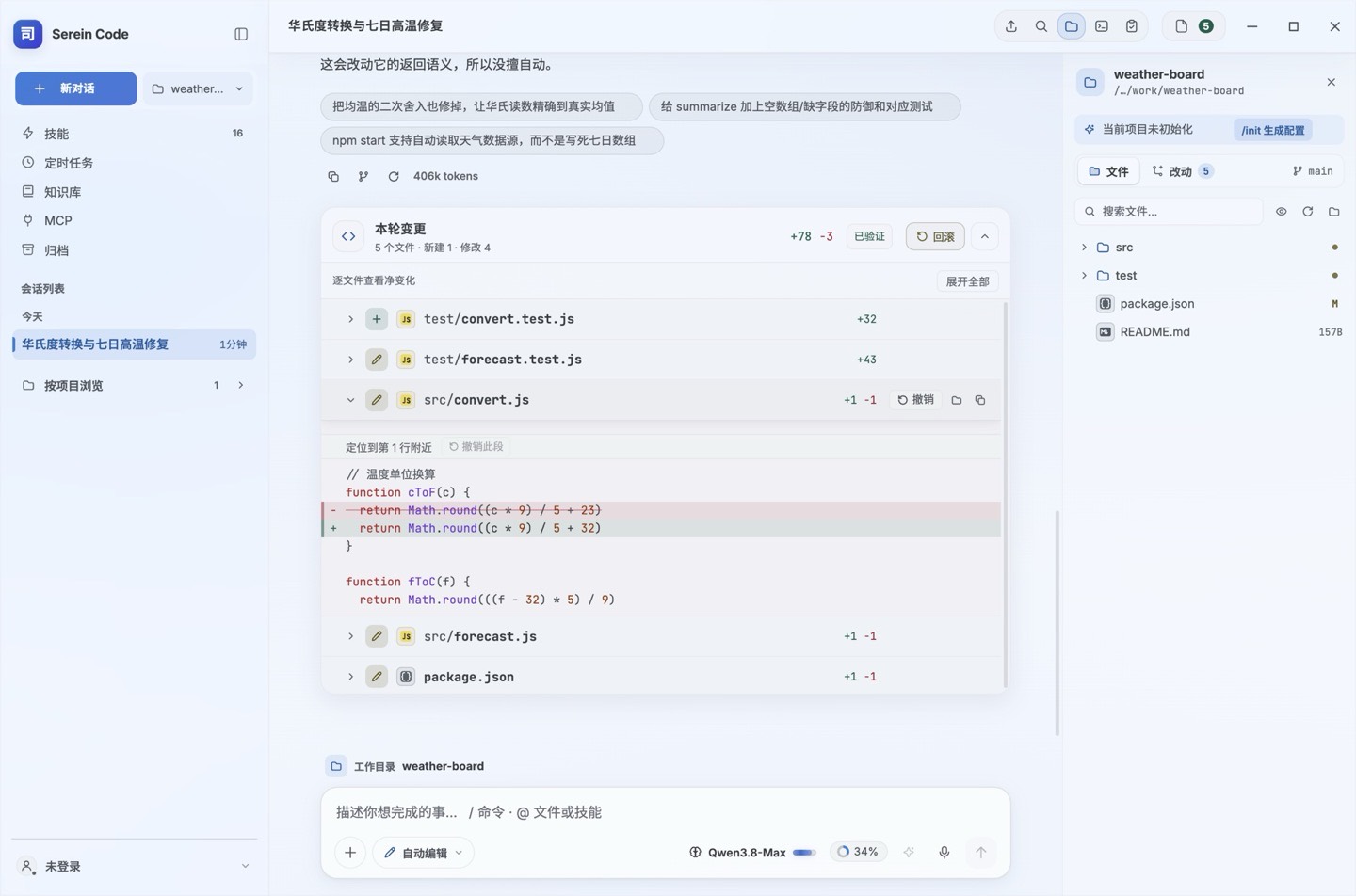Open 技能 in the sidebar
The image size is (1356, 896).
pos(134,134)
